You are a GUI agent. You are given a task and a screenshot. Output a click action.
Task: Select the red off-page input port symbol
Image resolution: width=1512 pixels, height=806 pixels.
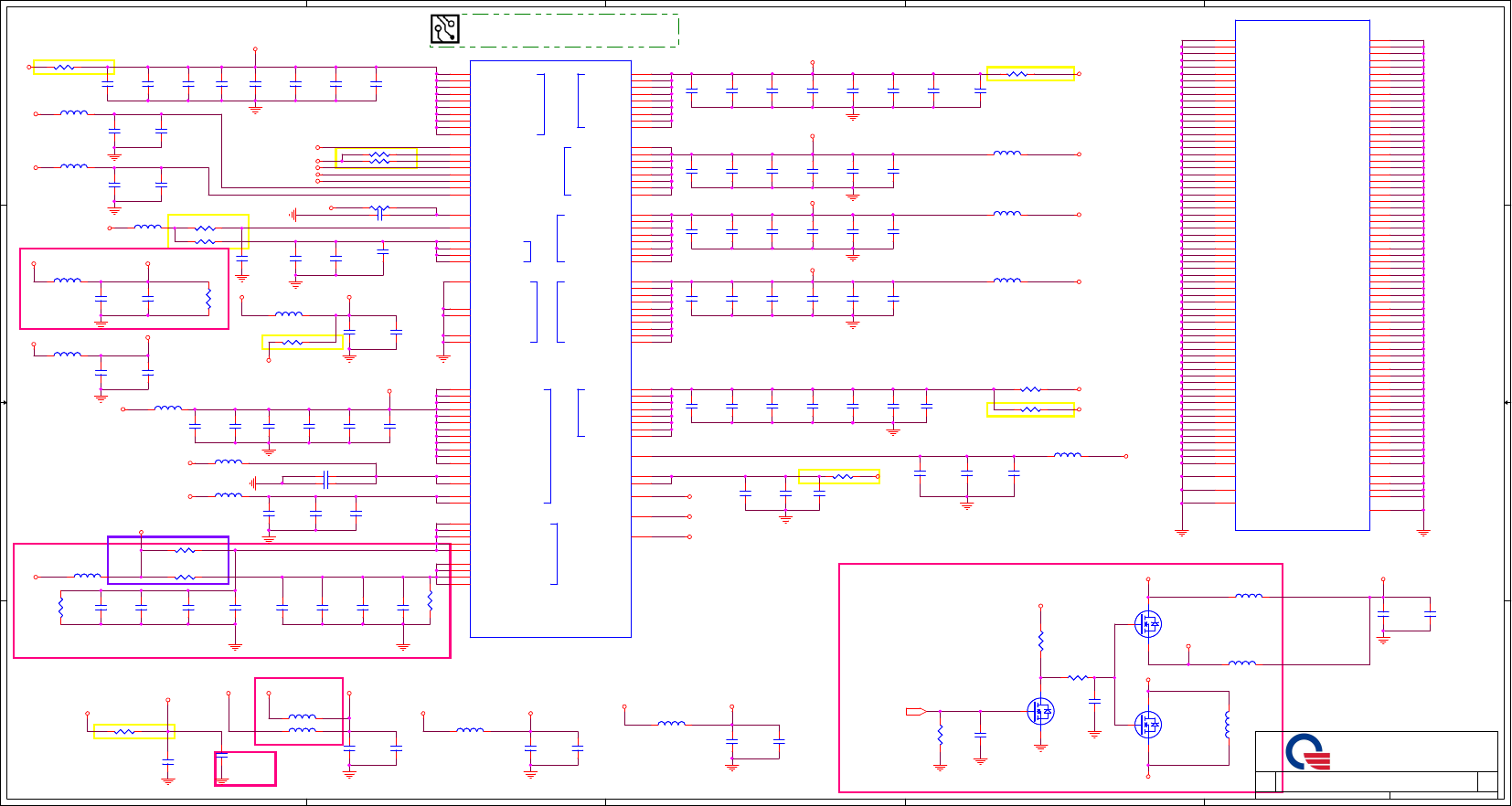916,711
